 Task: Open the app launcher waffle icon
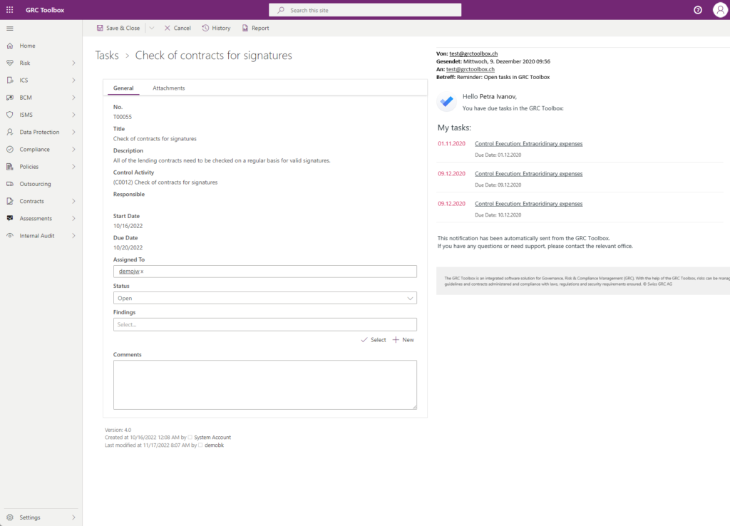[9, 10]
